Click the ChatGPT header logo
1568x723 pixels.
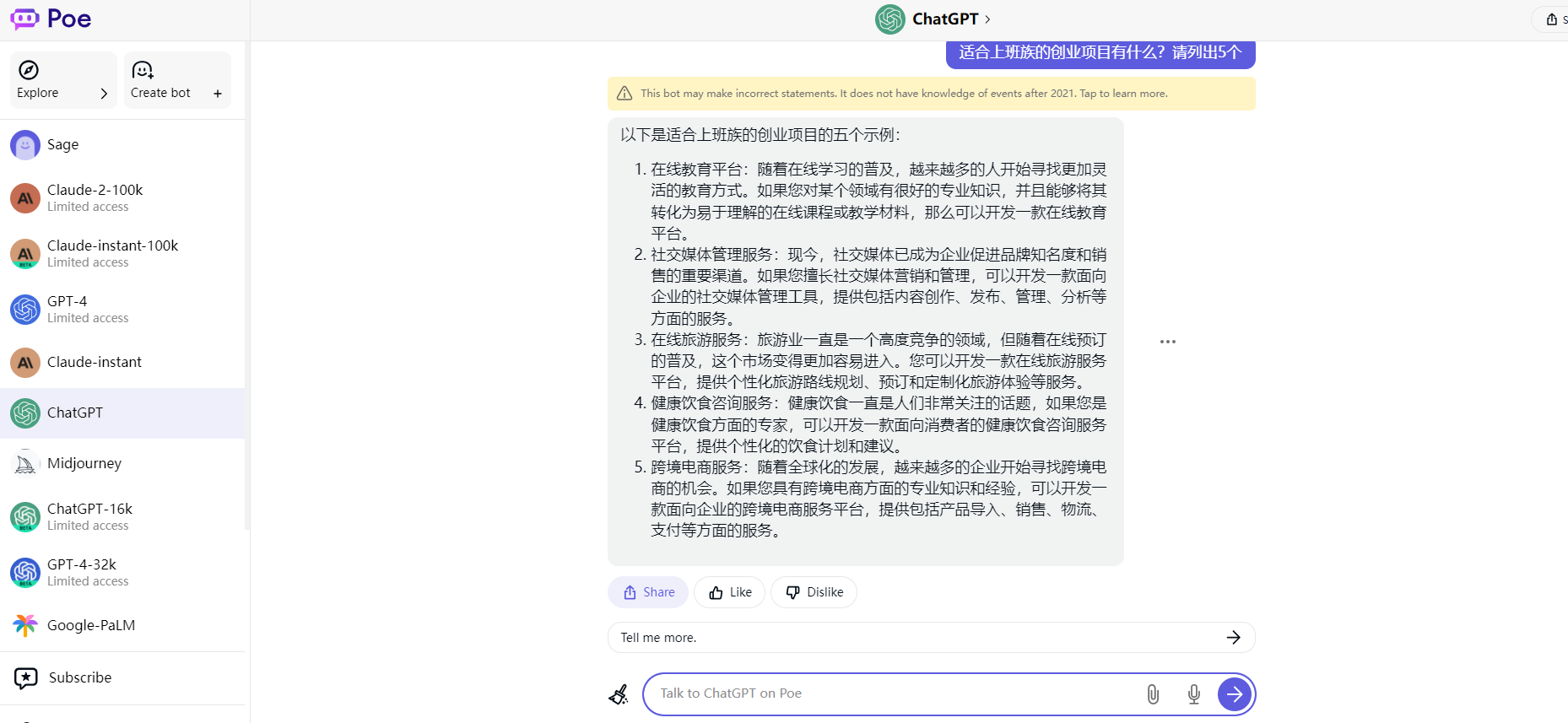point(890,19)
